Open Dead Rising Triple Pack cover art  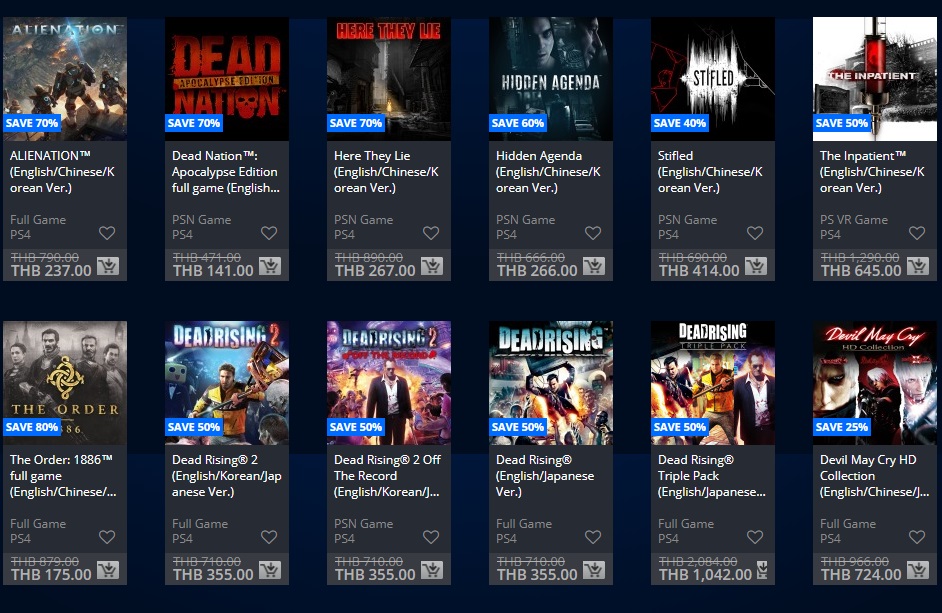713,383
